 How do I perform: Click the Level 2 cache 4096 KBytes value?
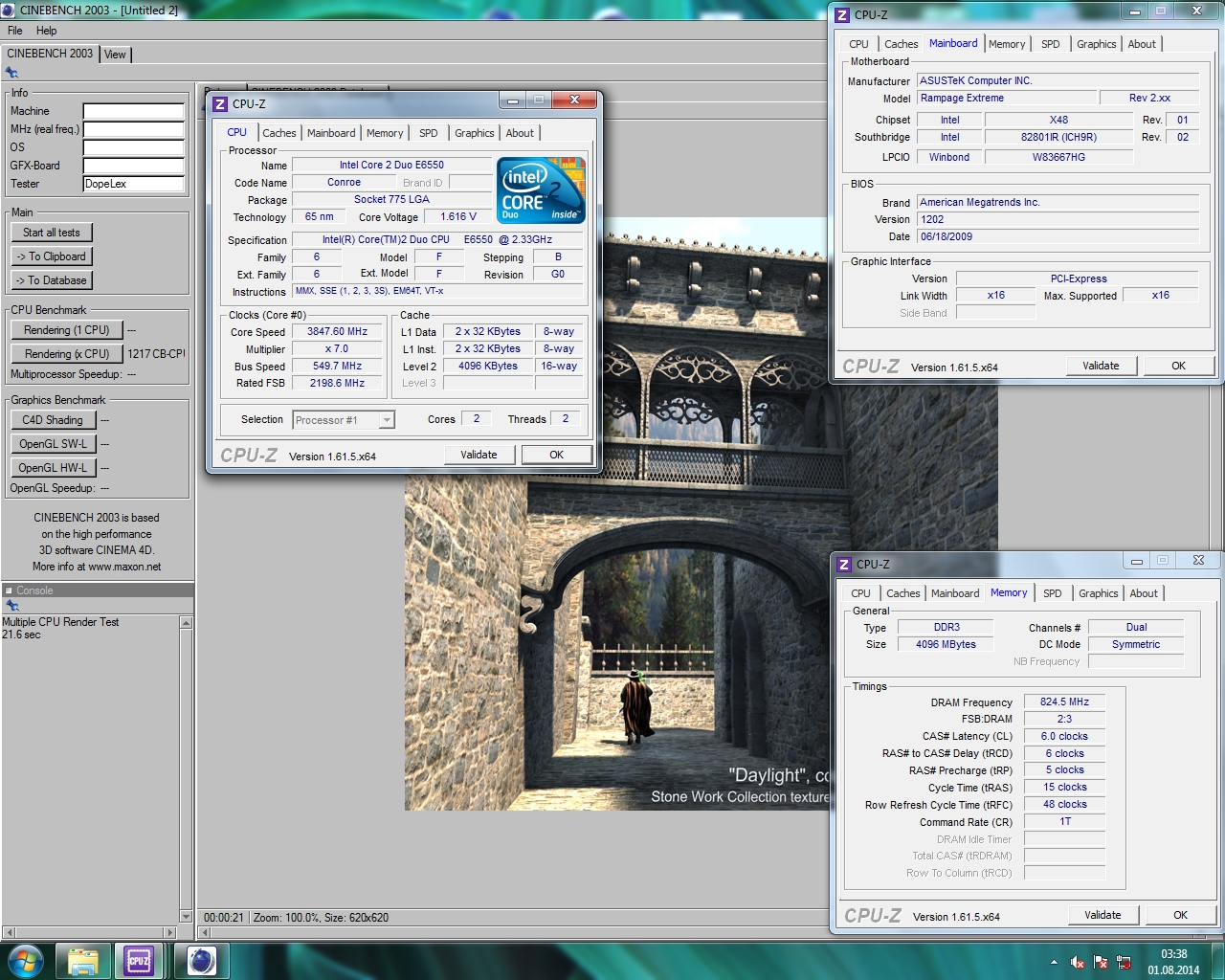[x=487, y=366]
